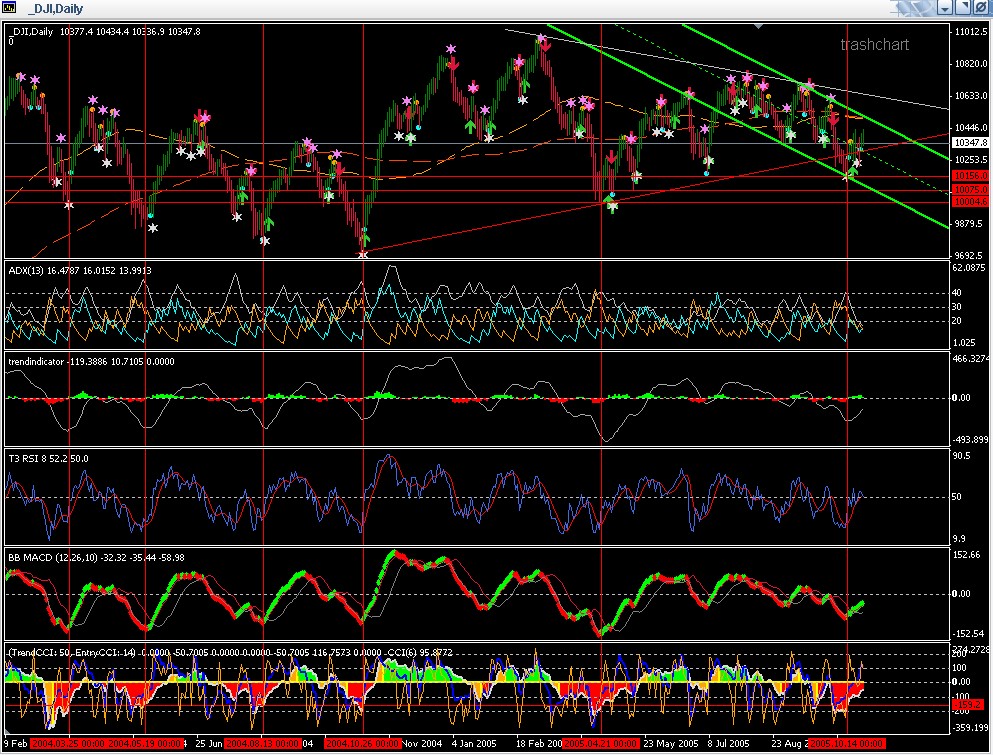
Task: Select the BB MACD (12,26,10) indicator label
Action: (96, 557)
